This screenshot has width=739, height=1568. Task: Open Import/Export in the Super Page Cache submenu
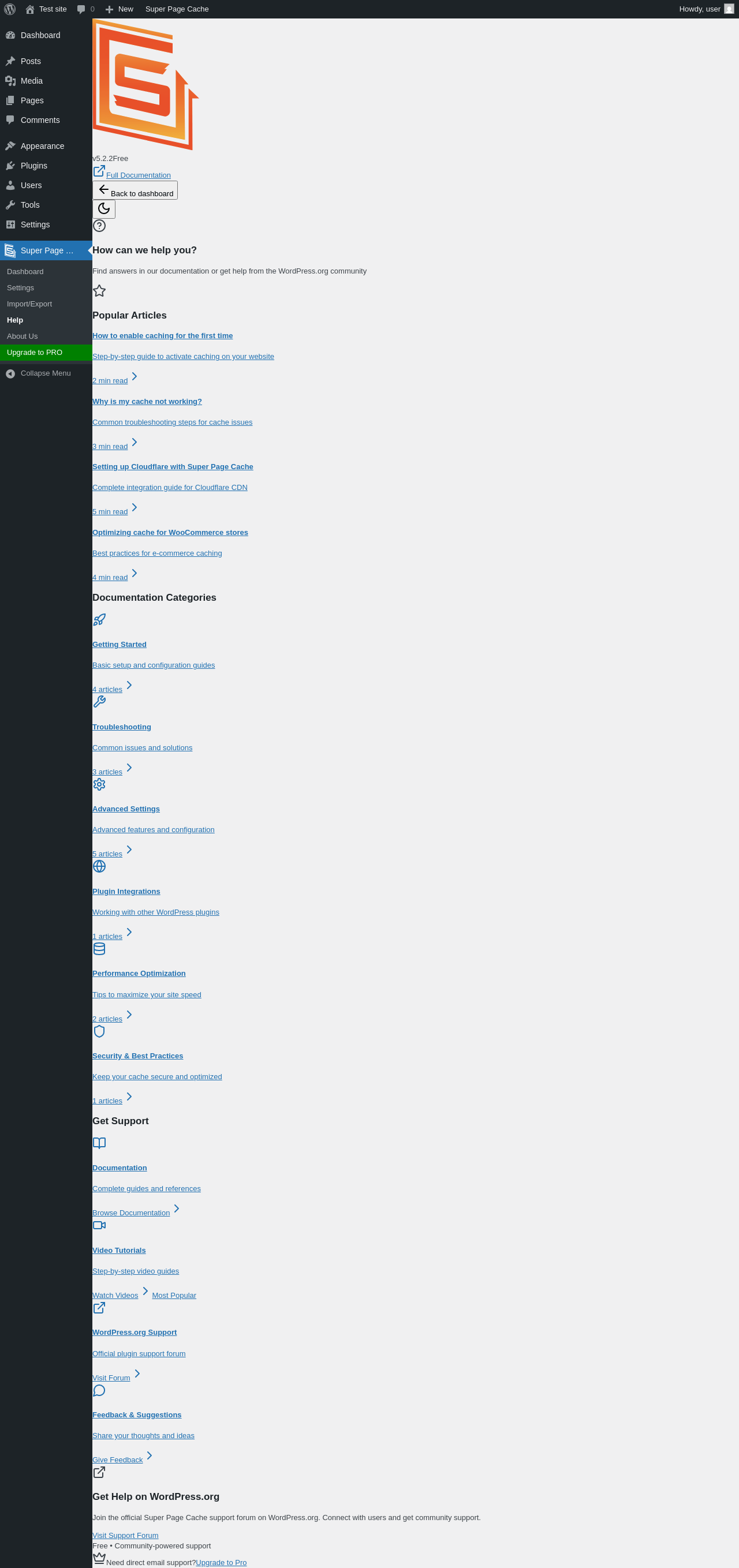coord(29,304)
